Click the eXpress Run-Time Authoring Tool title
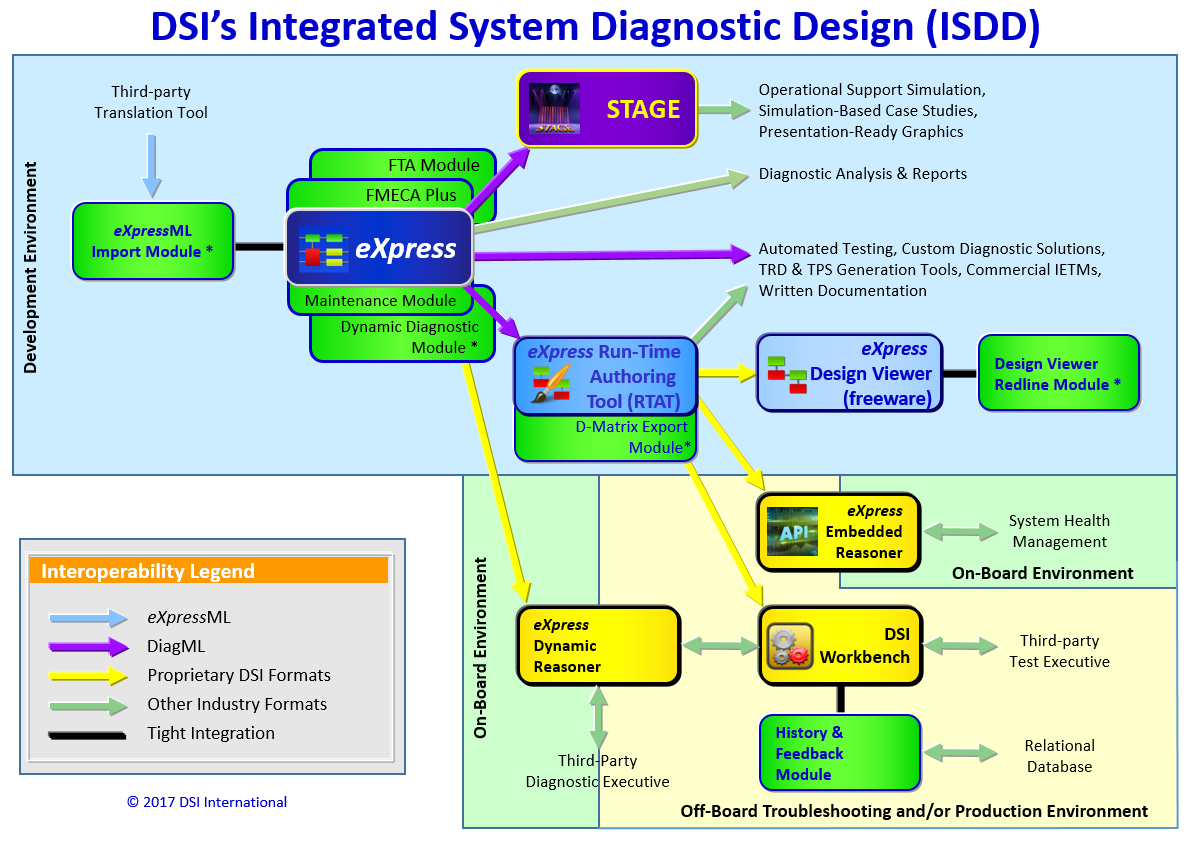The width and height of the screenshot is (1189, 842). (x=604, y=376)
